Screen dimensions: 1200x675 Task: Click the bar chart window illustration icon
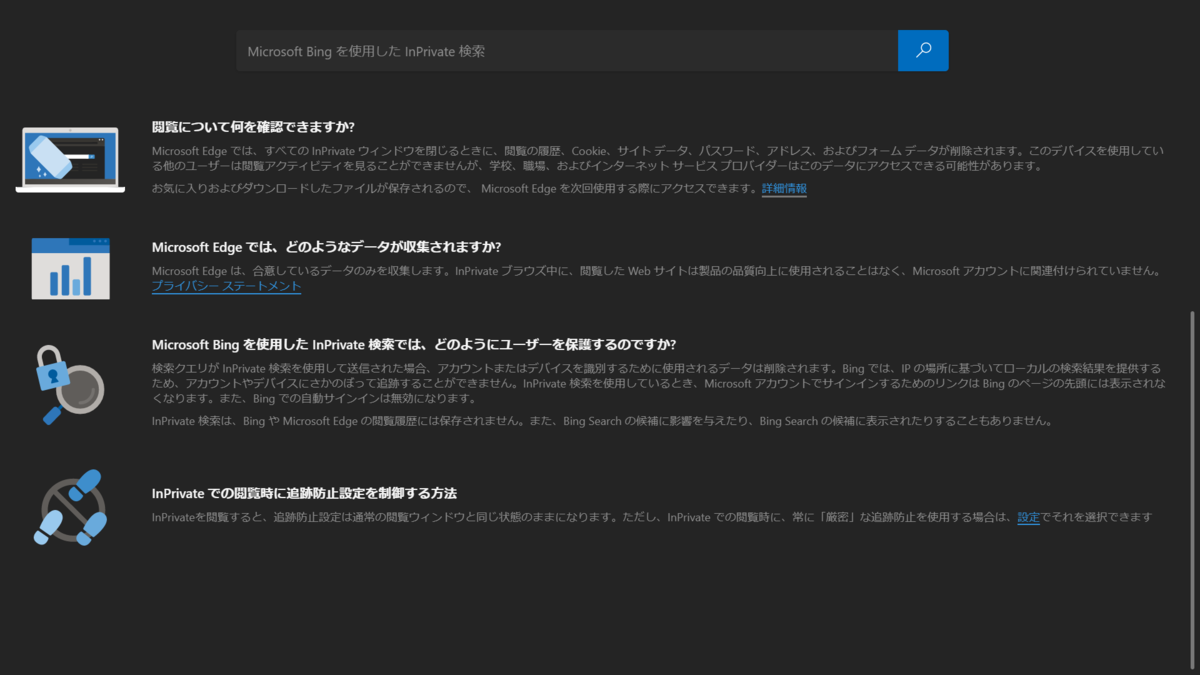(70, 269)
